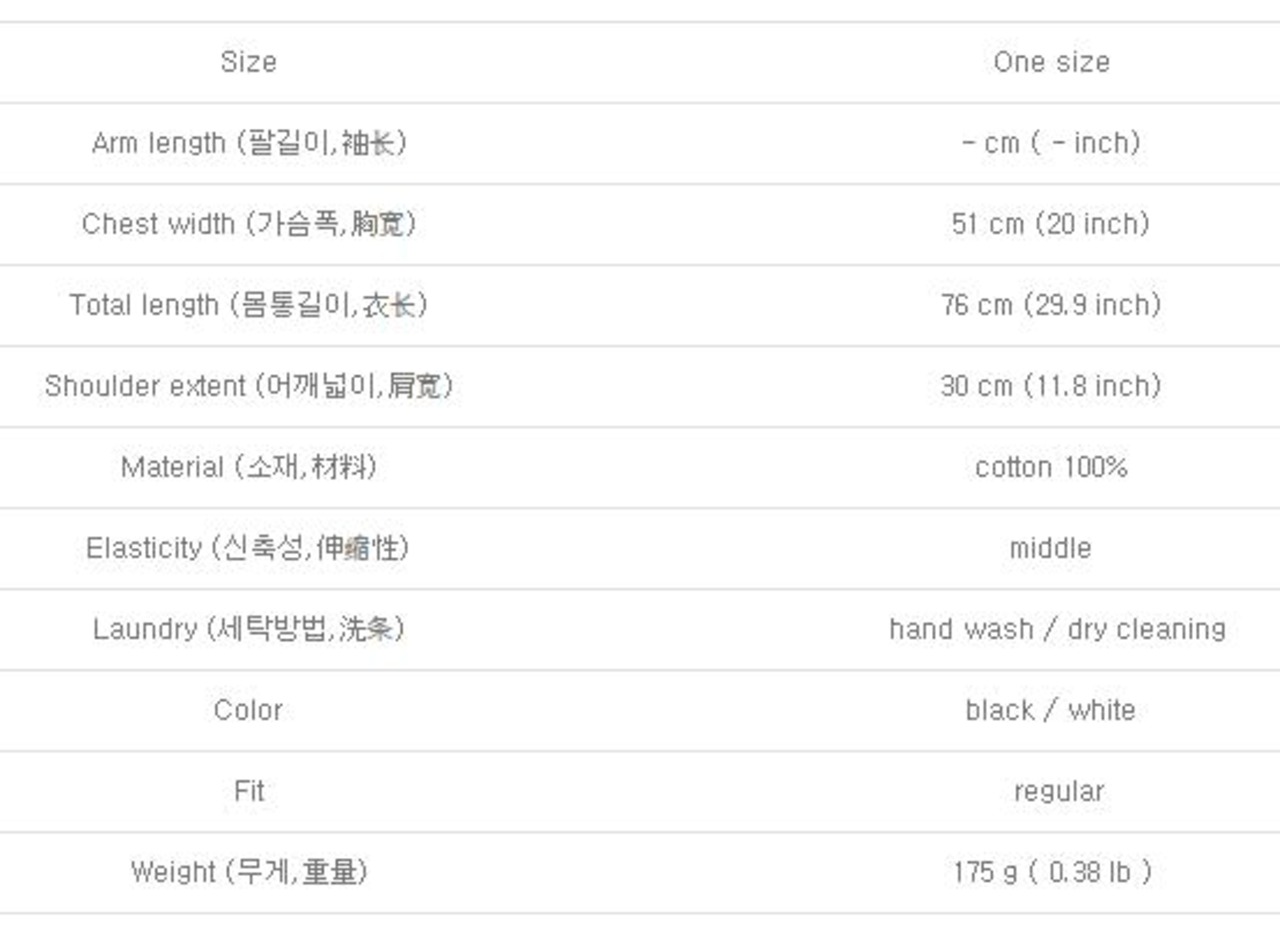This screenshot has width=1280, height=926.
Task: Select the 175 g weight value
Action: (x=1052, y=872)
